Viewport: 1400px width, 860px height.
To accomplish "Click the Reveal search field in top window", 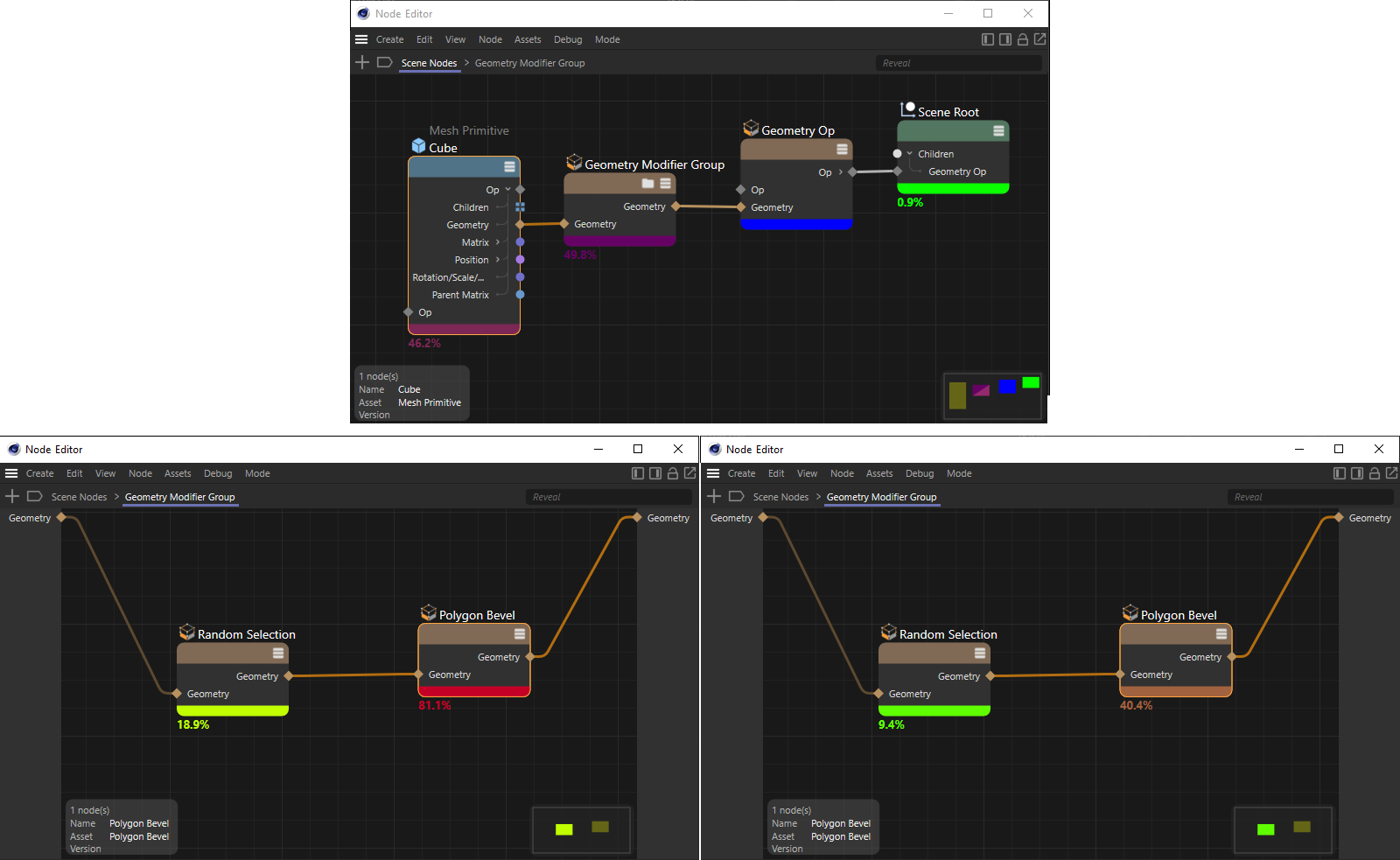I will point(958,63).
